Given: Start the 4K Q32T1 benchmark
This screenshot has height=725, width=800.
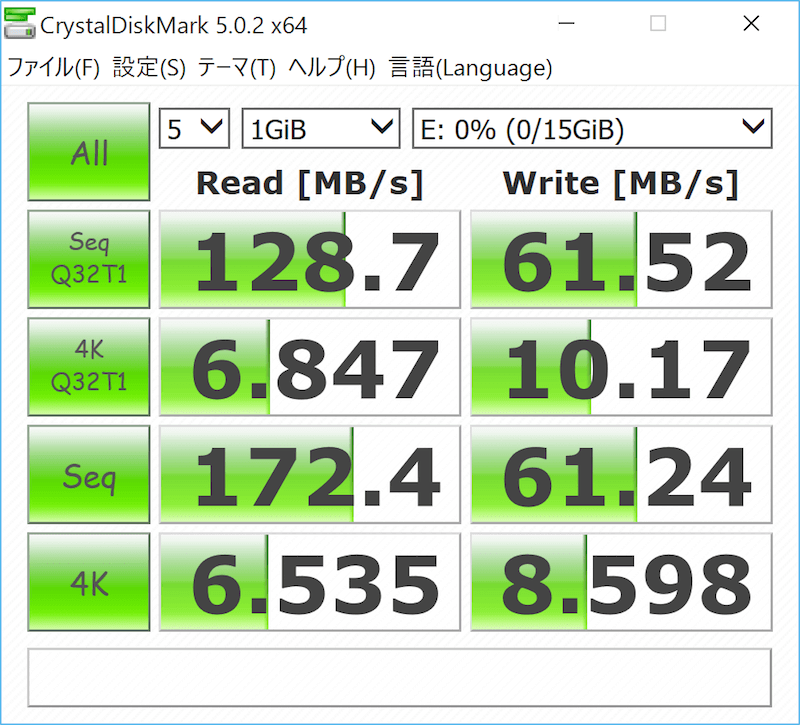Looking at the screenshot, I should (x=89, y=367).
